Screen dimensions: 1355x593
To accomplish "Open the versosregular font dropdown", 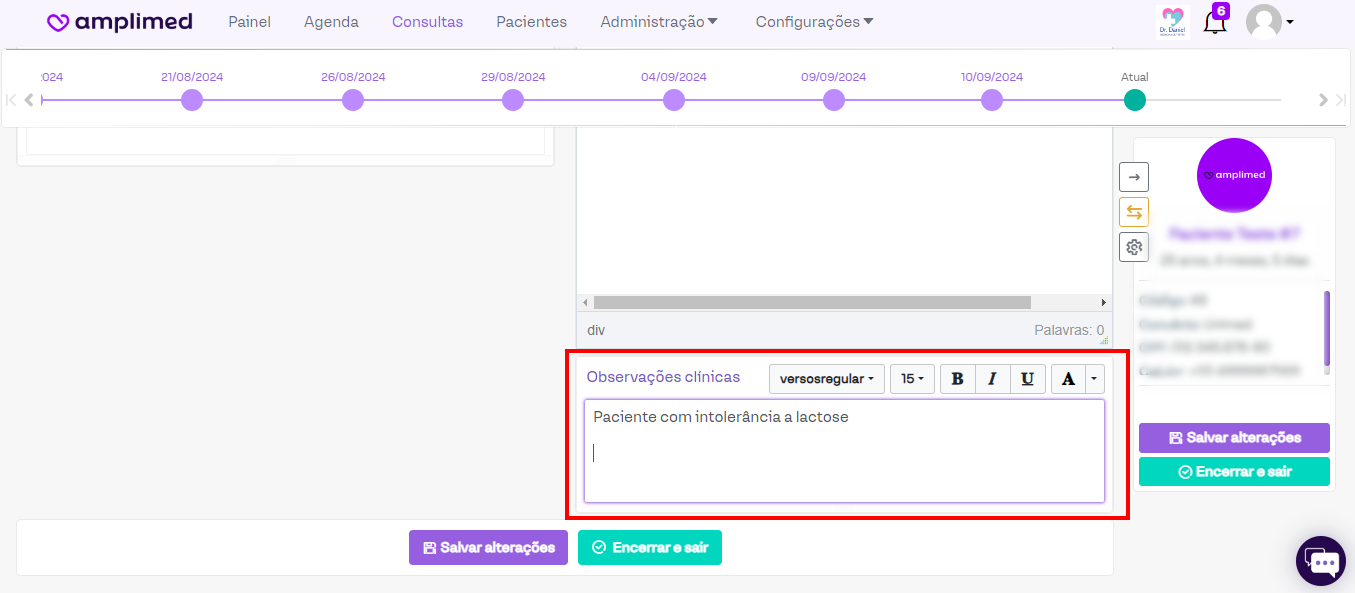I will 826,379.
